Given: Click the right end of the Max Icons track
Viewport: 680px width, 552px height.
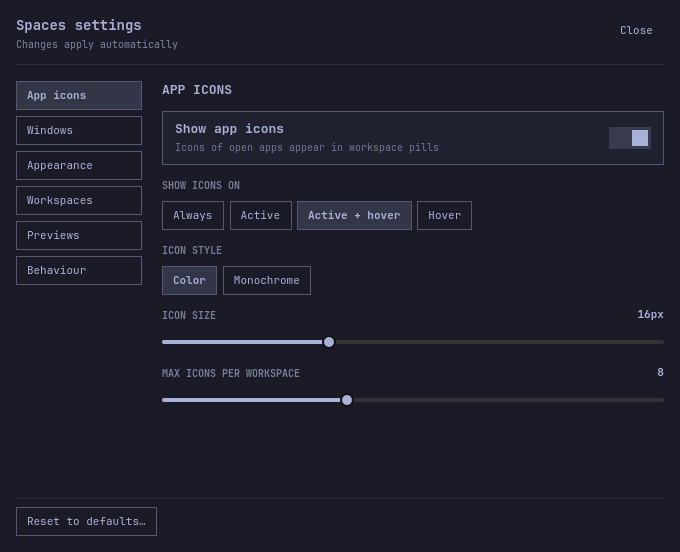Looking at the screenshot, I should coord(661,400).
